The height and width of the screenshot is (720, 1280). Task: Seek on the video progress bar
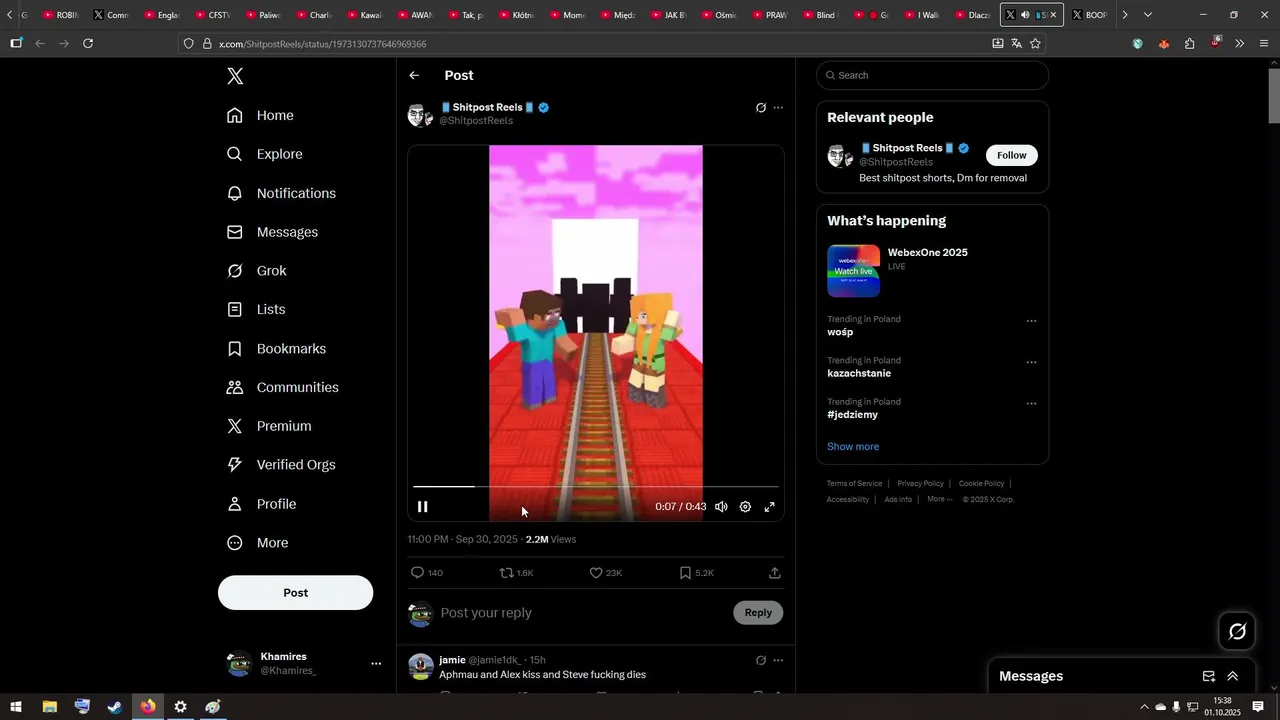[x=596, y=486]
